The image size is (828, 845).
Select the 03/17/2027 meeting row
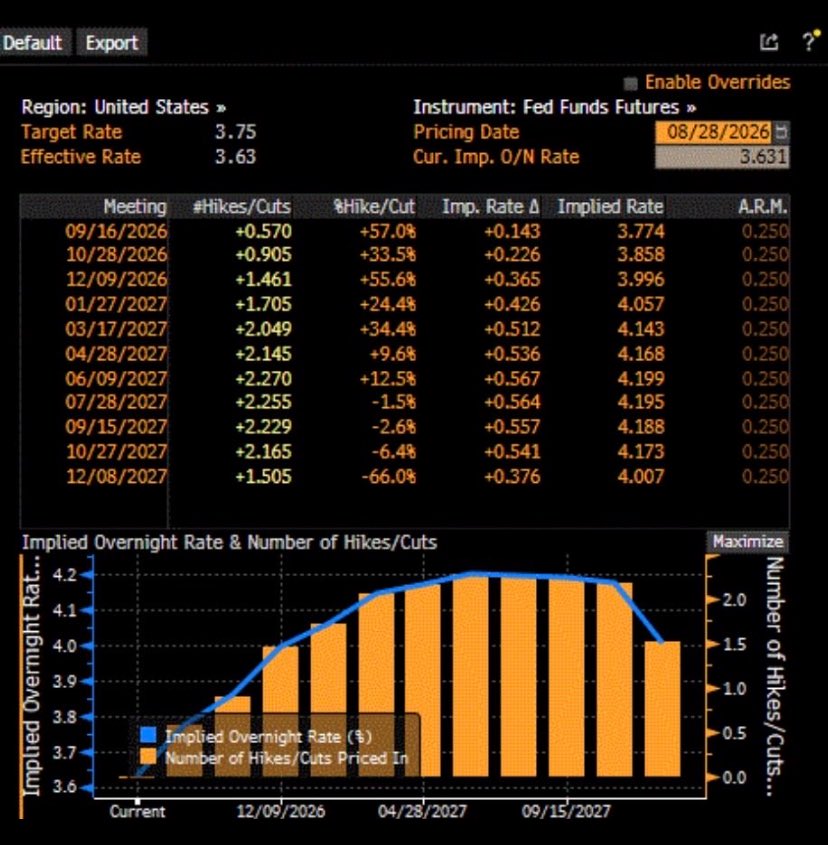click(404, 329)
